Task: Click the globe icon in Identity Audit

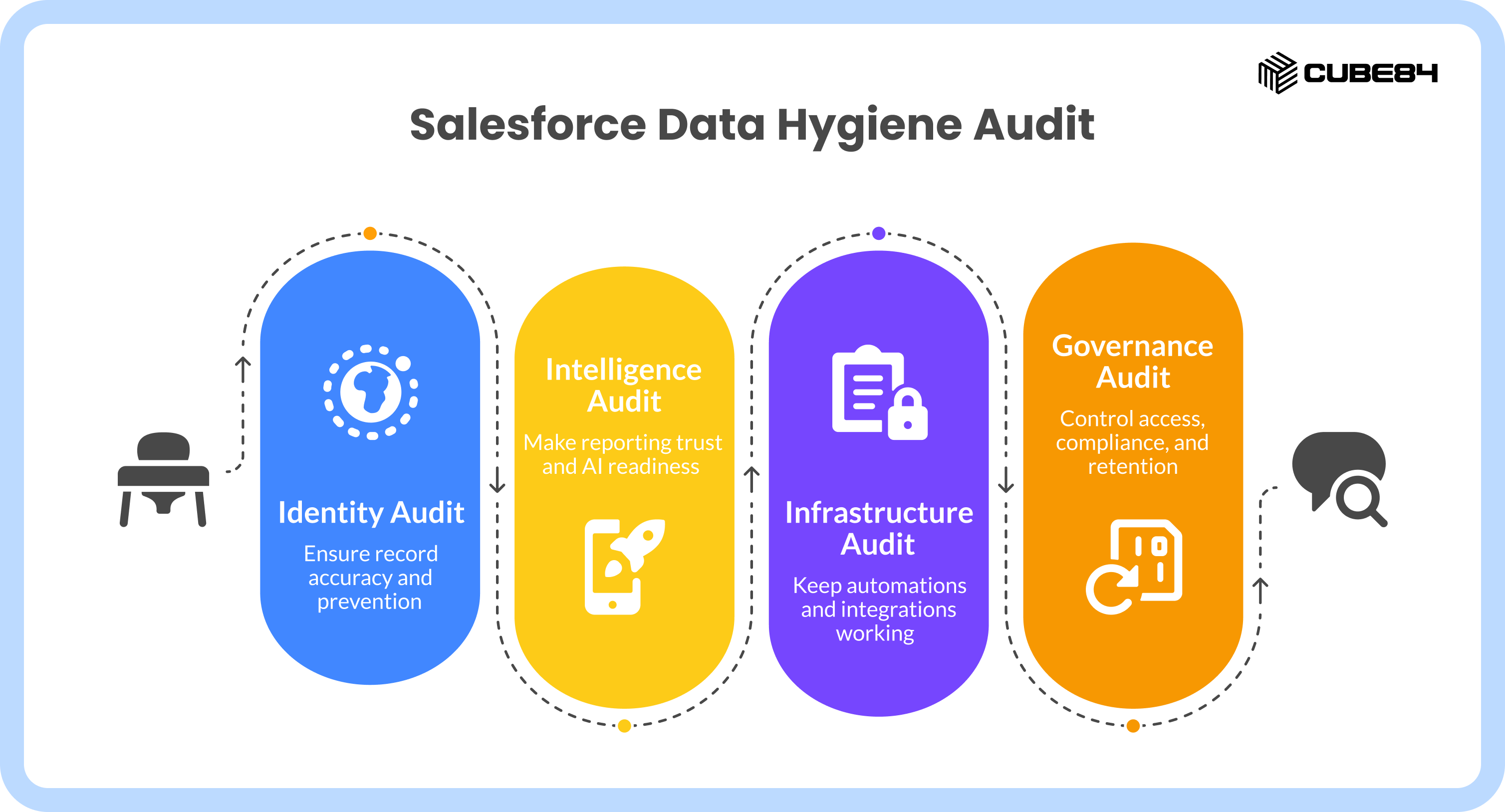Action: pyautogui.click(x=371, y=392)
